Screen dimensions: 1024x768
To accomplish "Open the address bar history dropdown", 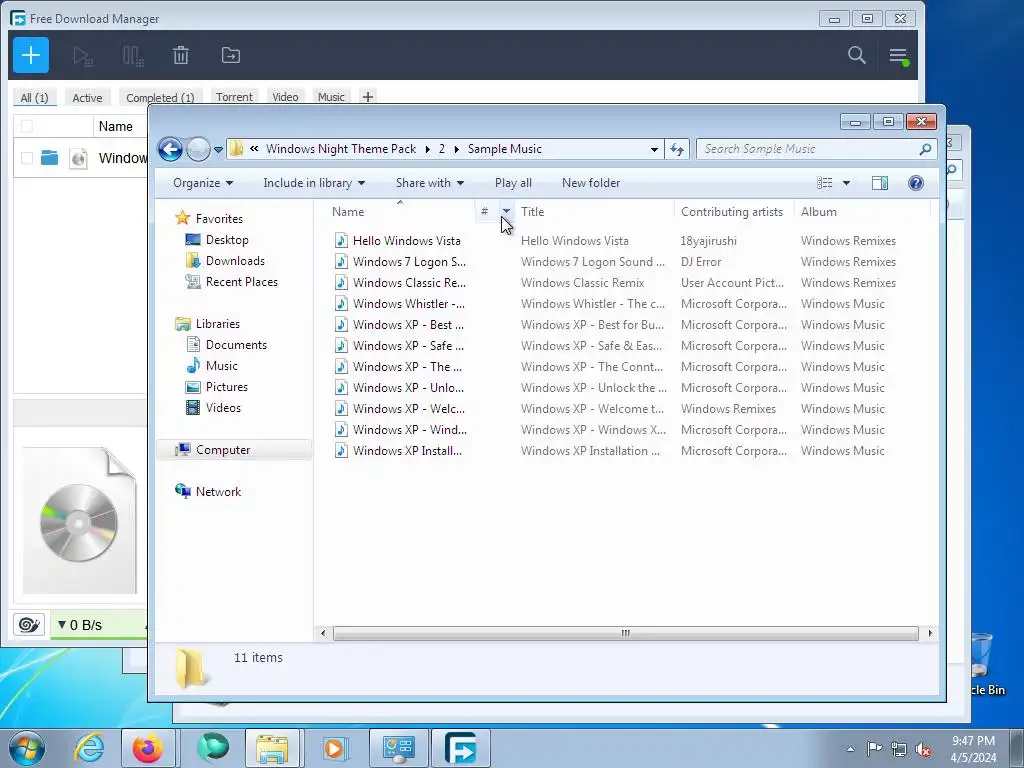I will pos(654,150).
